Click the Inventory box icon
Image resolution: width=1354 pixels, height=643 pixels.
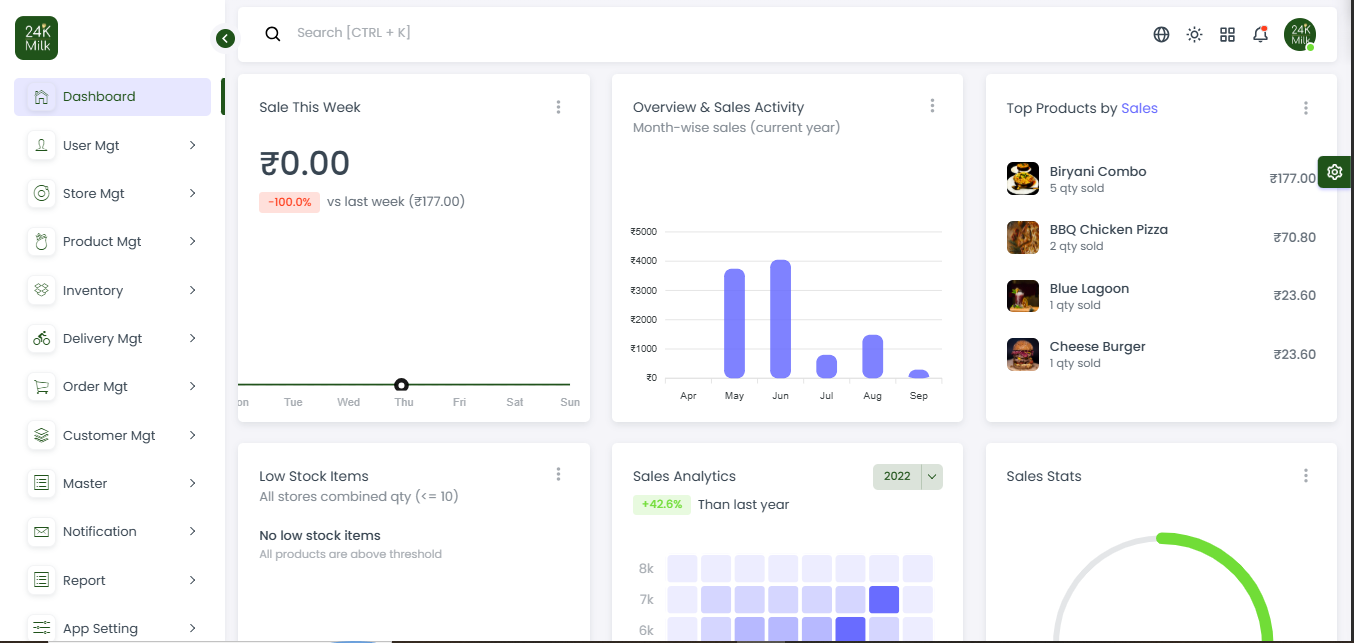pos(41,290)
